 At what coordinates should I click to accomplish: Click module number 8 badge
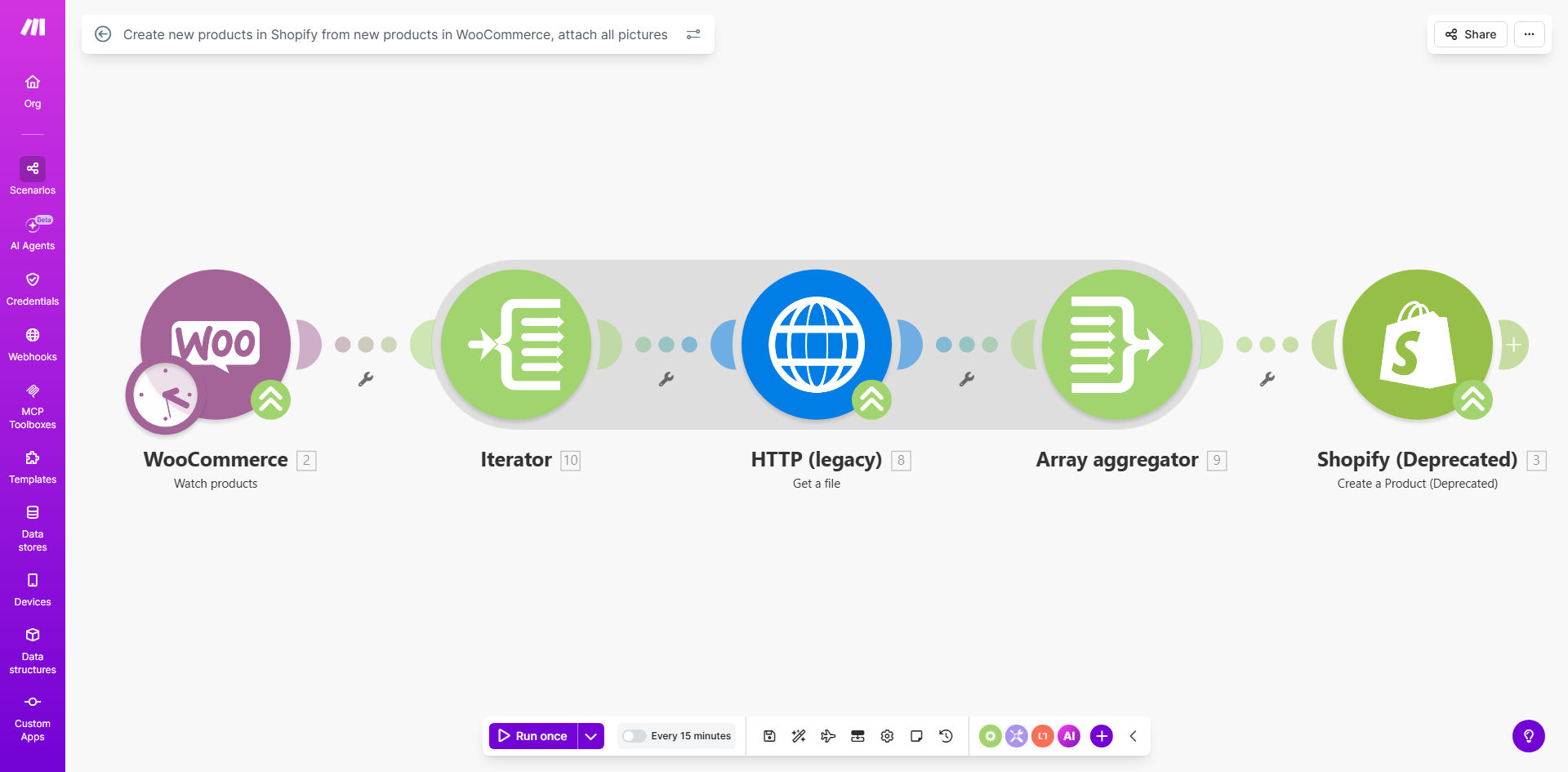click(x=901, y=460)
